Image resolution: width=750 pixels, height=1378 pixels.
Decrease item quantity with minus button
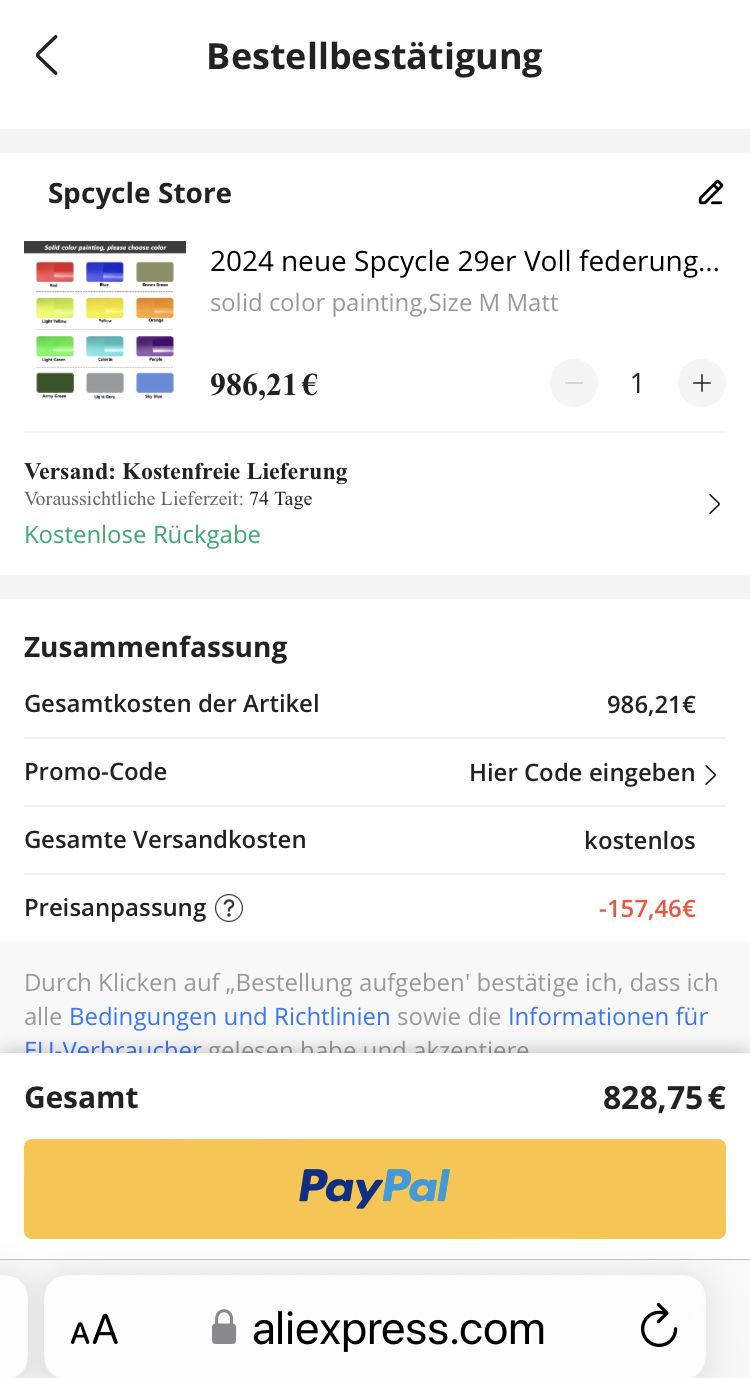pos(574,383)
